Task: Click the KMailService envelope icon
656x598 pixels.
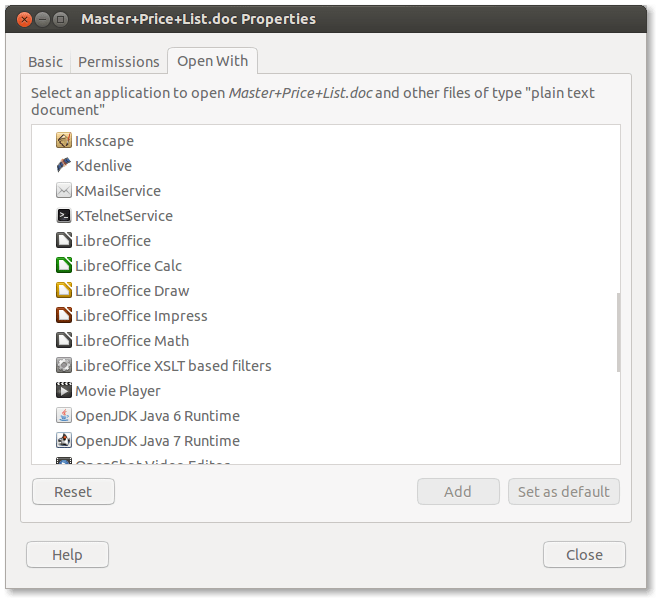Action: click(64, 190)
